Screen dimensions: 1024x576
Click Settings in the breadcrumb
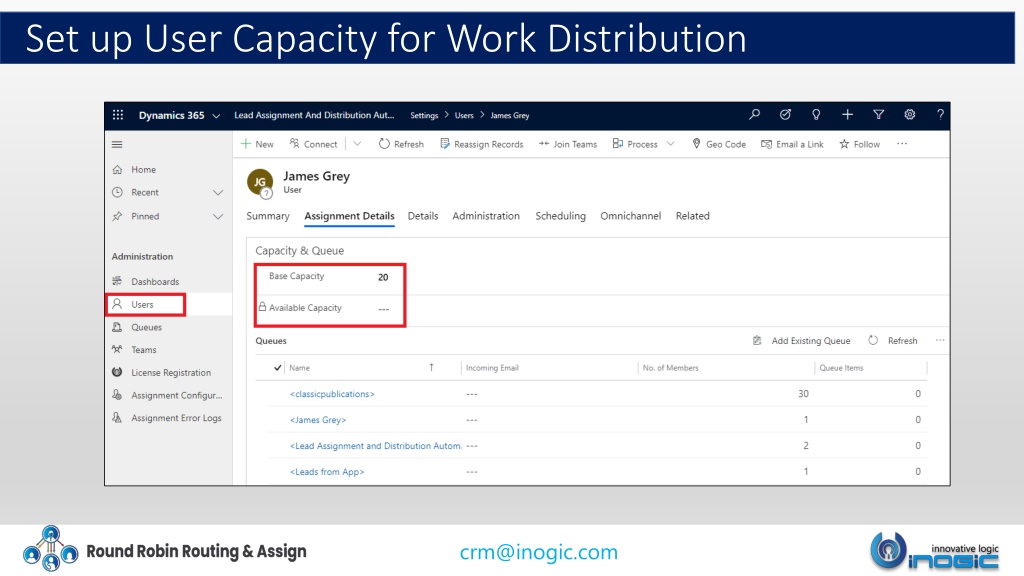424,116
